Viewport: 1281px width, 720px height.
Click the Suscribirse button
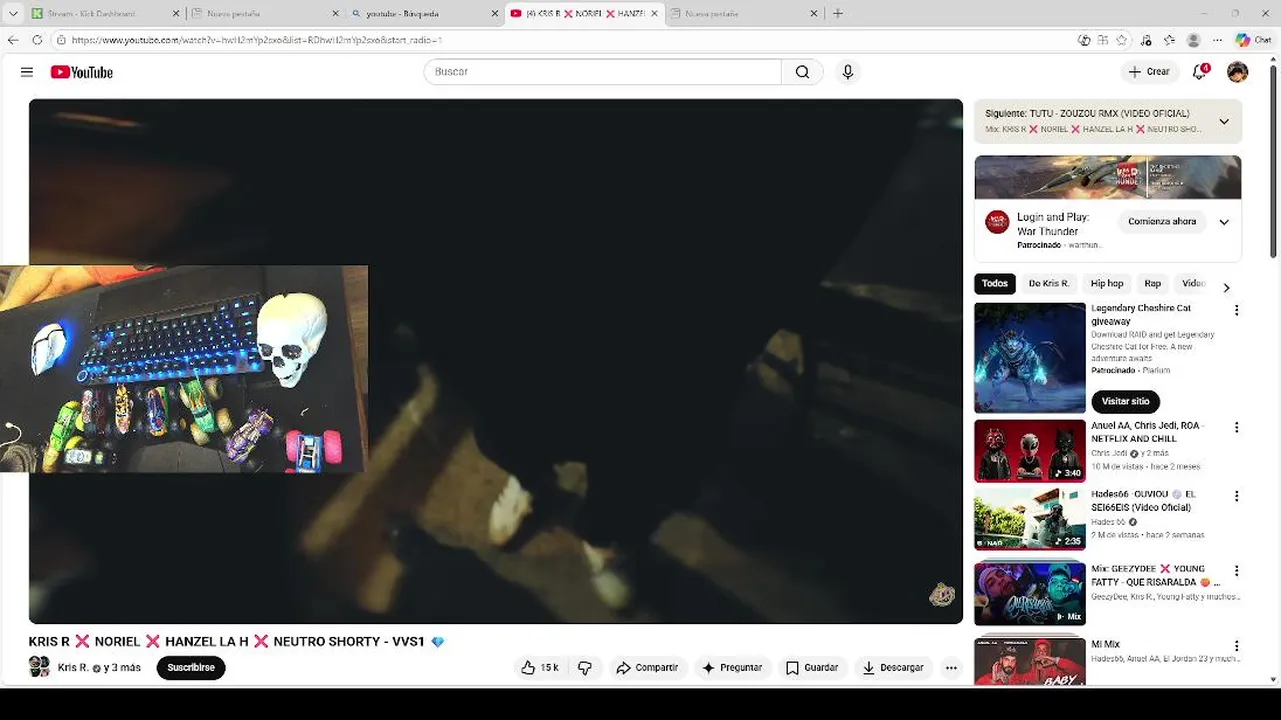pos(191,668)
